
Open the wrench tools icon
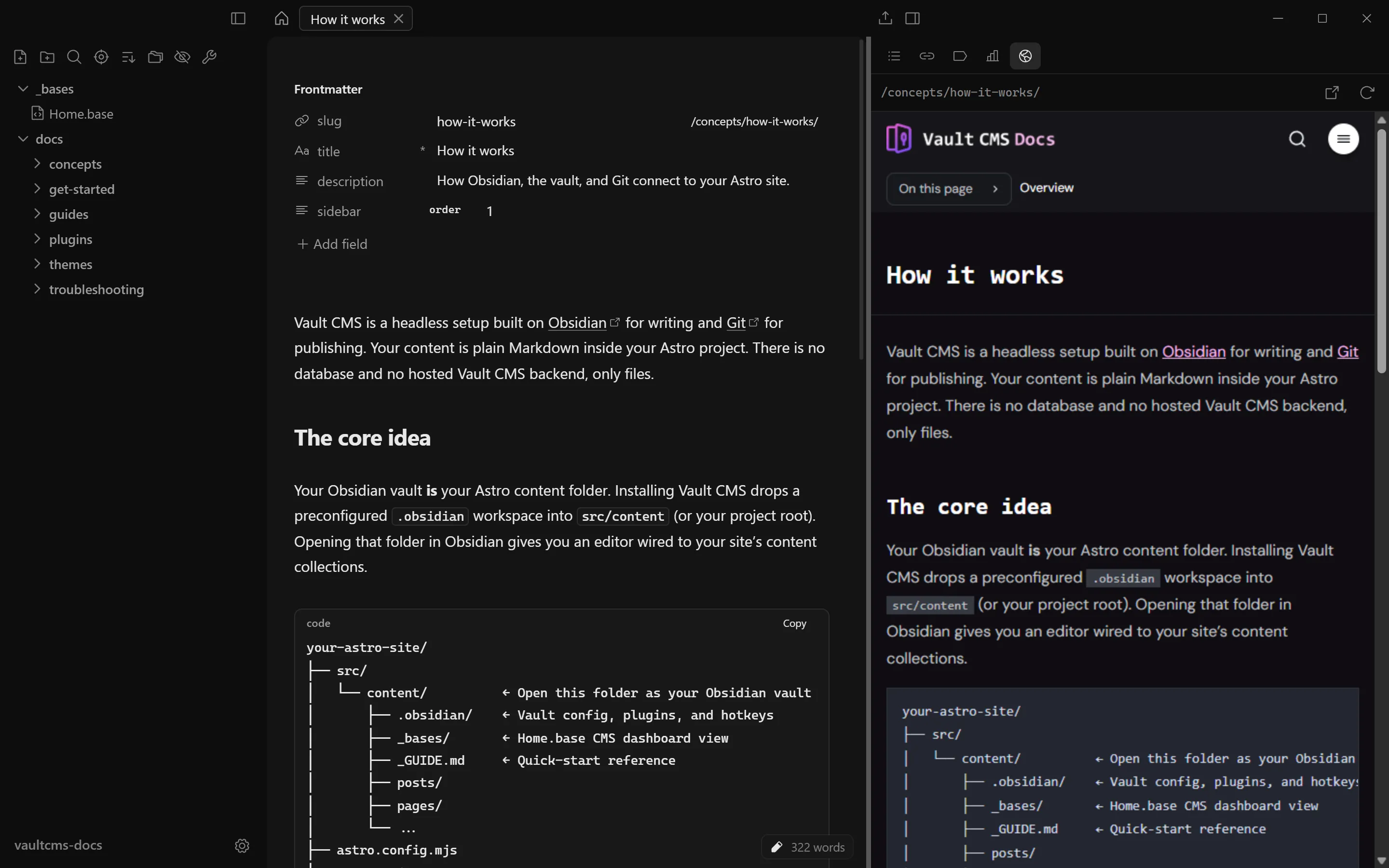[209, 57]
